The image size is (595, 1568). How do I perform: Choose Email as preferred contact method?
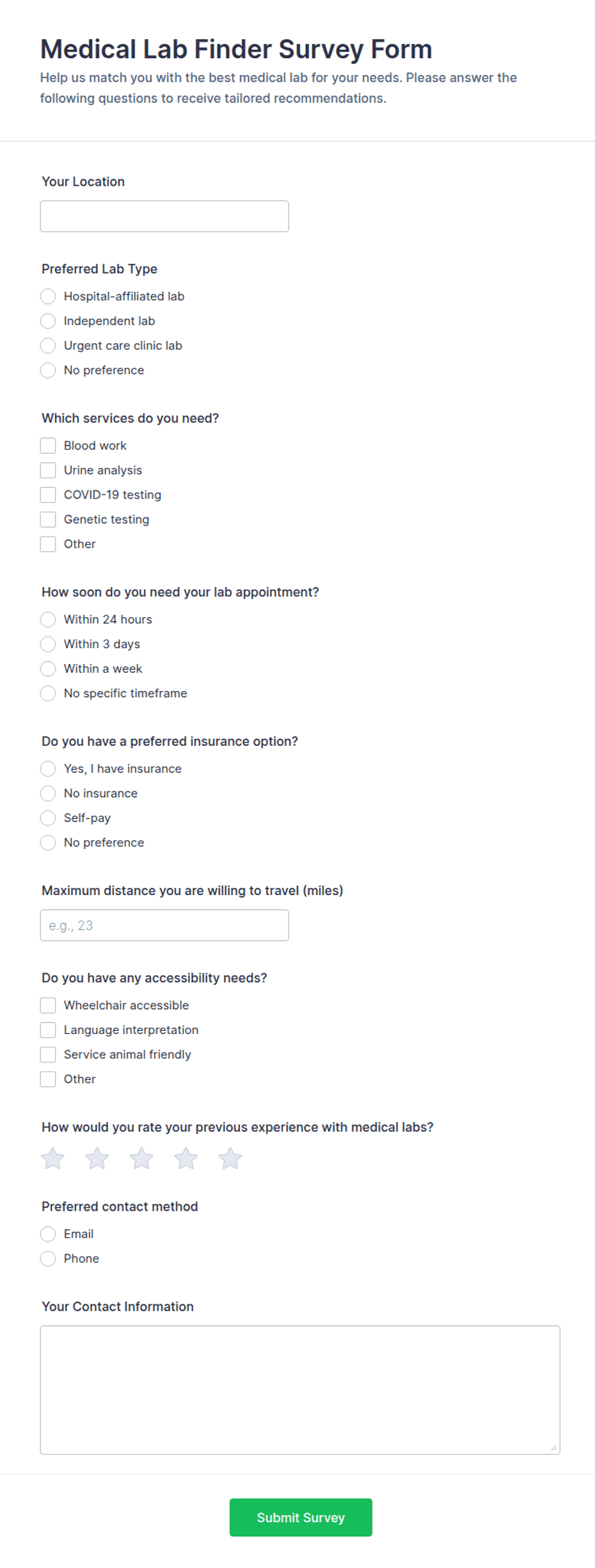click(x=48, y=1234)
